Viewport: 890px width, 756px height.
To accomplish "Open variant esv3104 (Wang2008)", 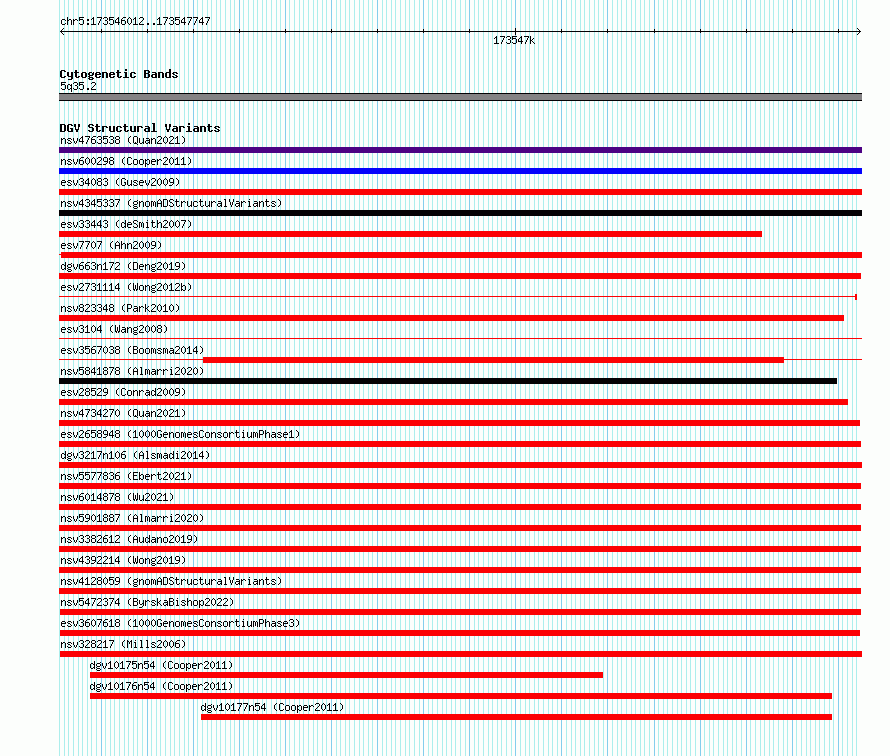I will coord(114,329).
